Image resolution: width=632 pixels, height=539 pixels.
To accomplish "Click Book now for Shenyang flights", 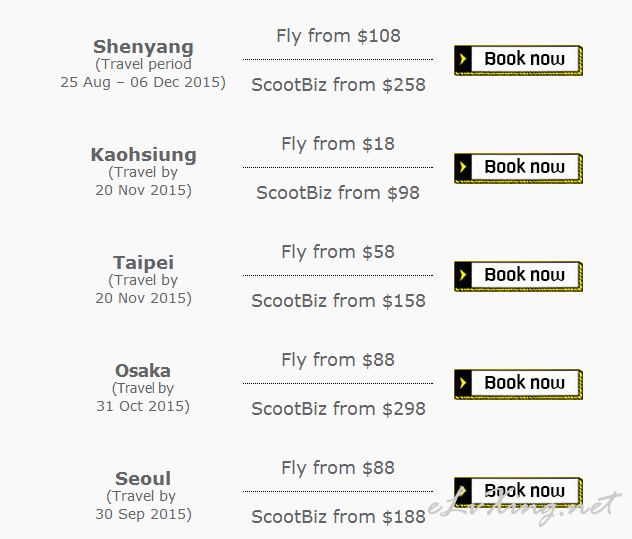I will (x=518, y=60).
